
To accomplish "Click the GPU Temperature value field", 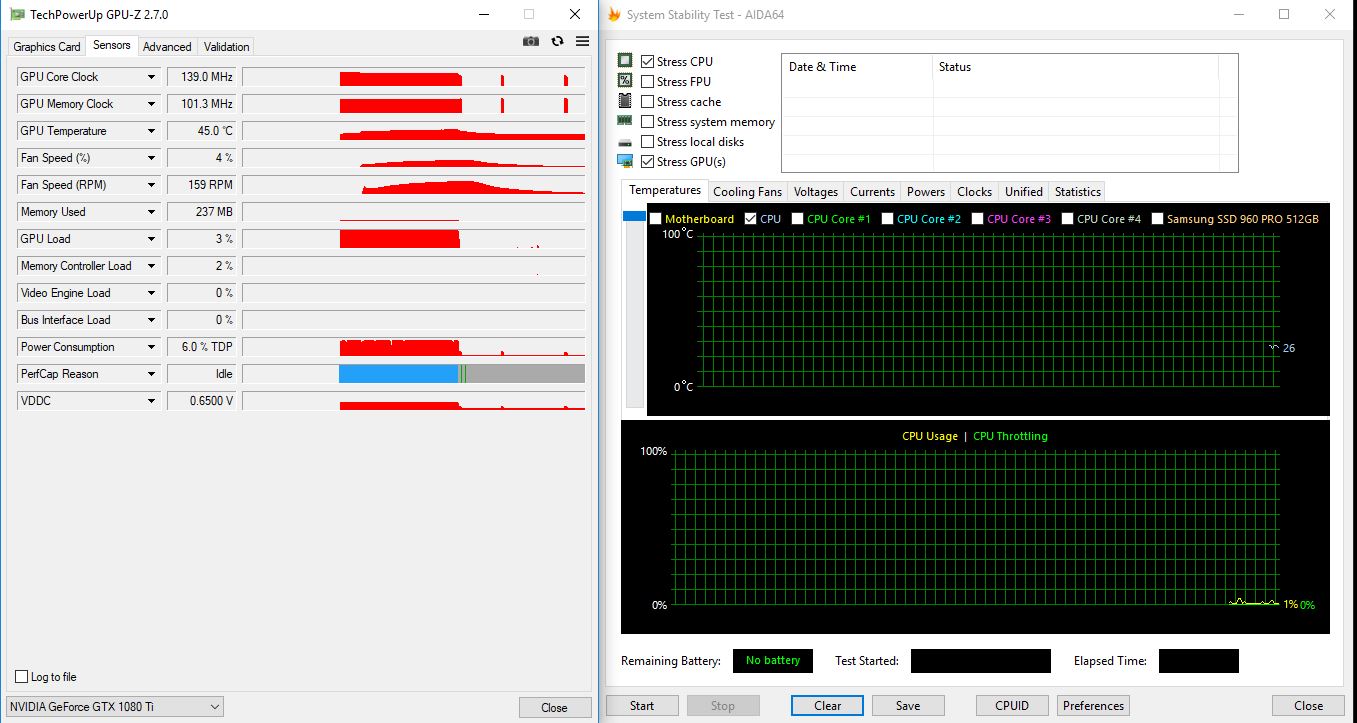I will click(x=201, y=131).
